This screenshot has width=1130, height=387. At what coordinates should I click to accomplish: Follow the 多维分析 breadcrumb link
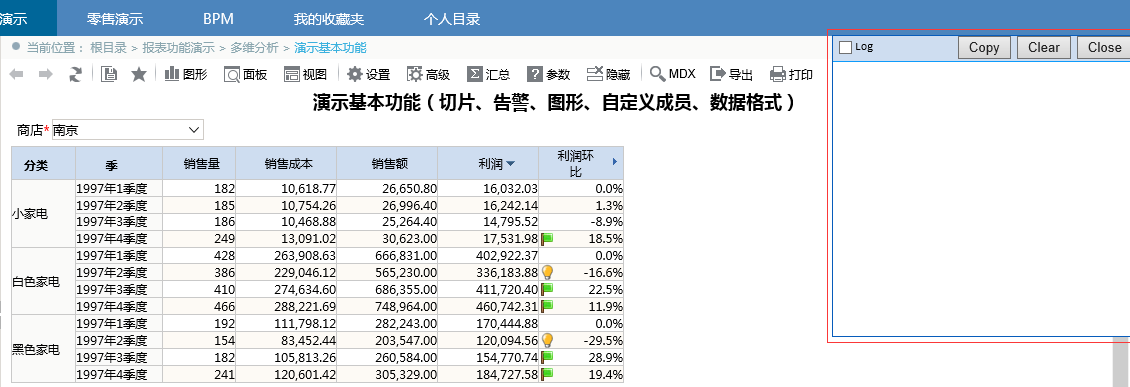254,48
